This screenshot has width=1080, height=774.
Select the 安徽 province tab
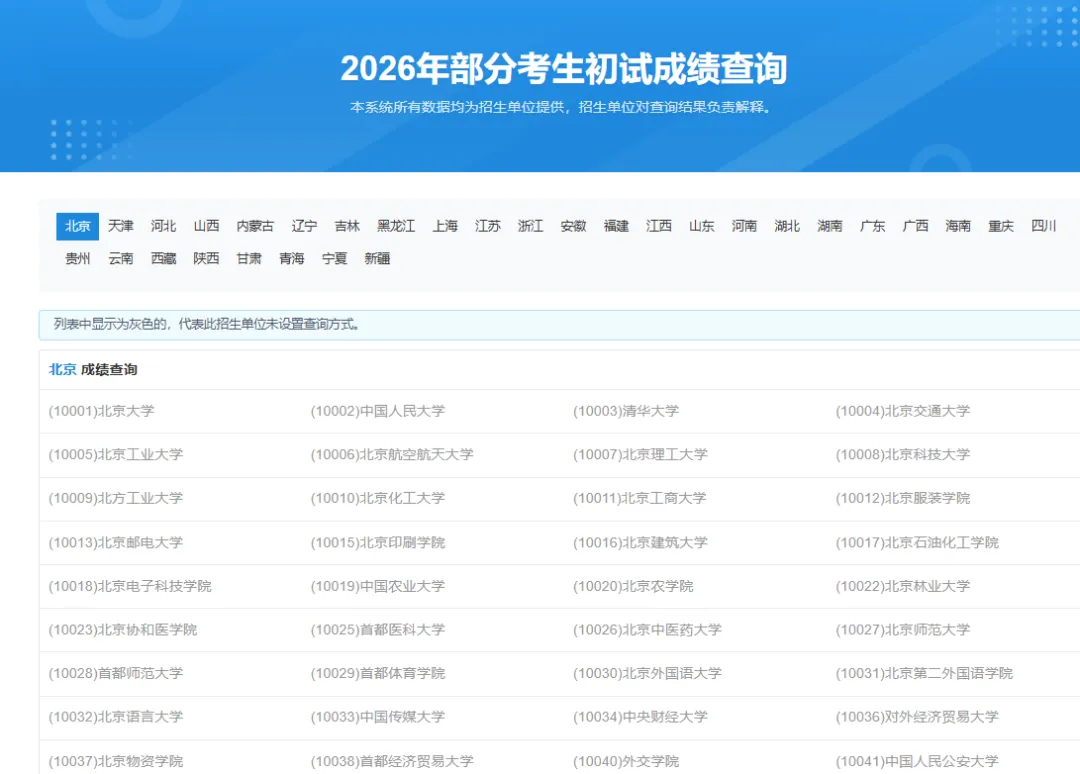click(573, 226)
